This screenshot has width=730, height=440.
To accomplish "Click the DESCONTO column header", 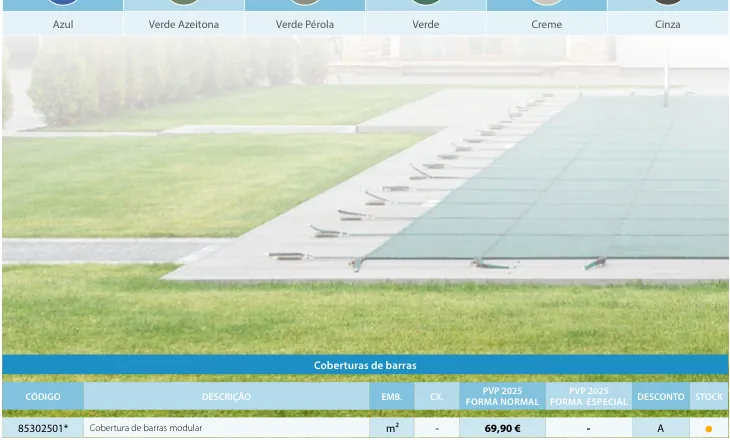I will click(661, 397).
